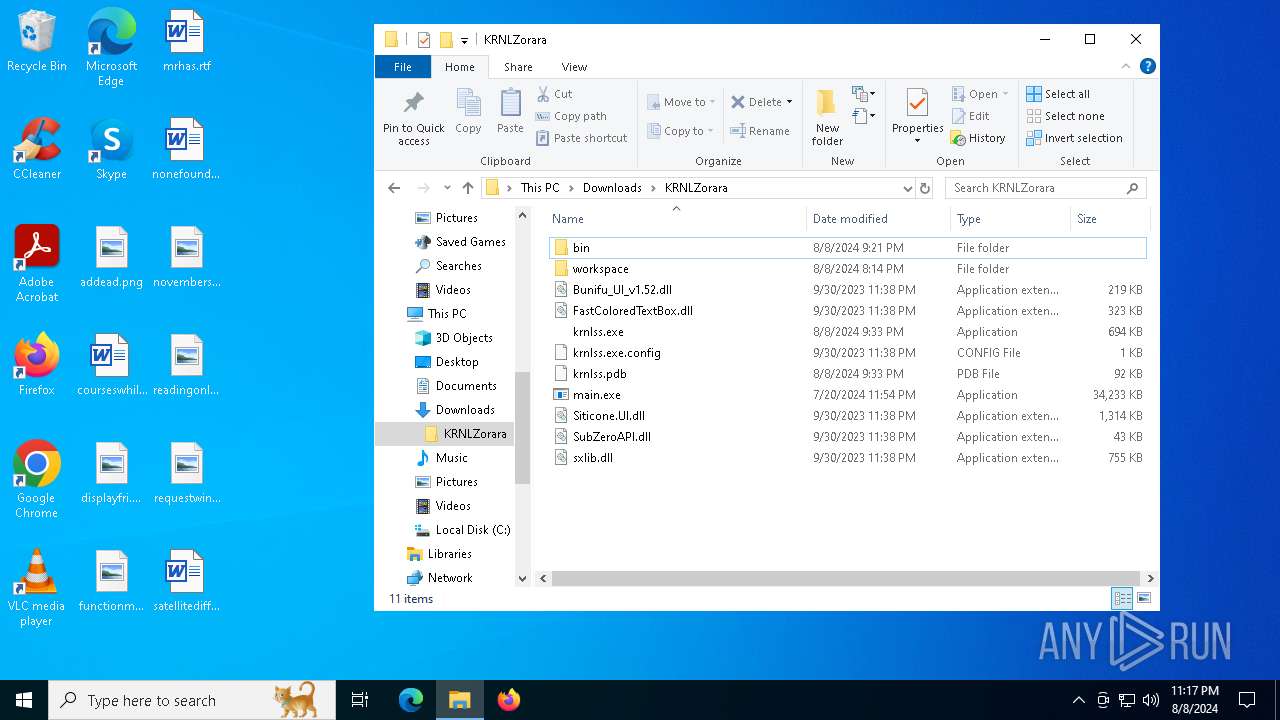Click navigation pane scroll down arrow
Image resolution: width=1280 pixels, height=720 pixels.
(522, 578)
